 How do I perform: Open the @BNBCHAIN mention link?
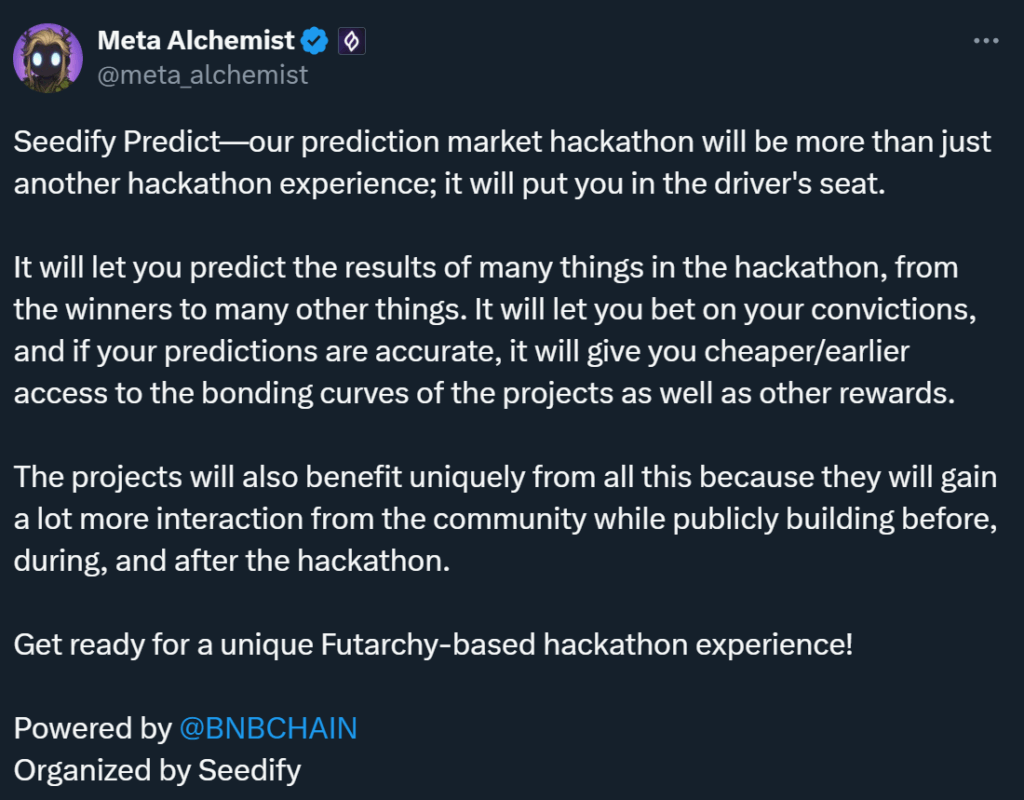coord(268,728)
